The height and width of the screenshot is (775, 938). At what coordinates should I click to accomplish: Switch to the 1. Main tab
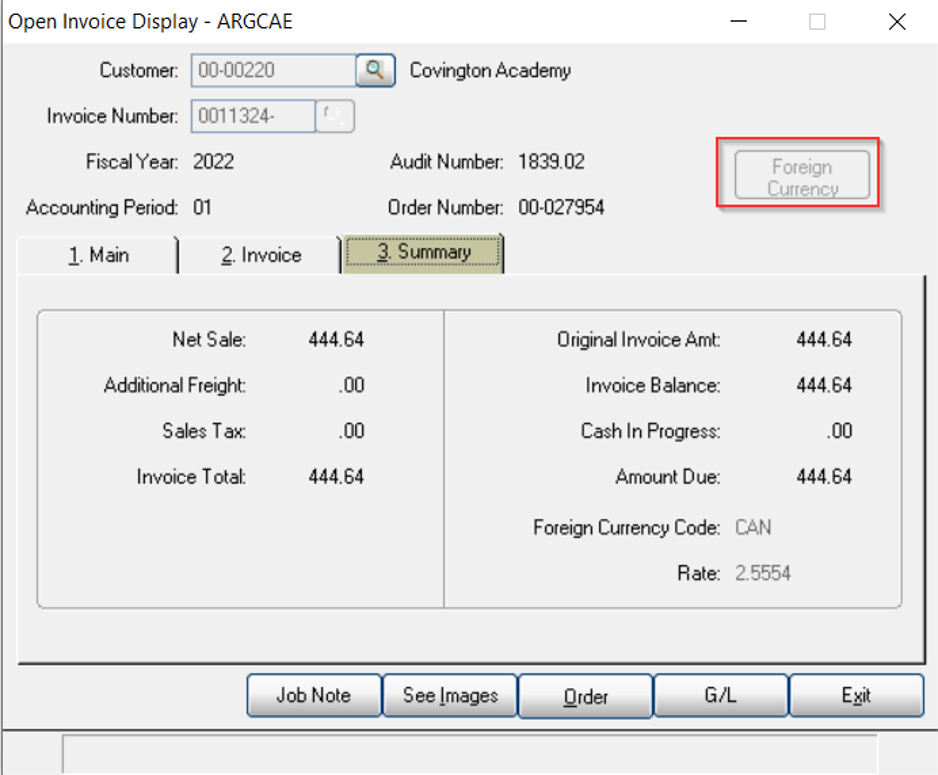pyautogui.click(x=98, y=255)
